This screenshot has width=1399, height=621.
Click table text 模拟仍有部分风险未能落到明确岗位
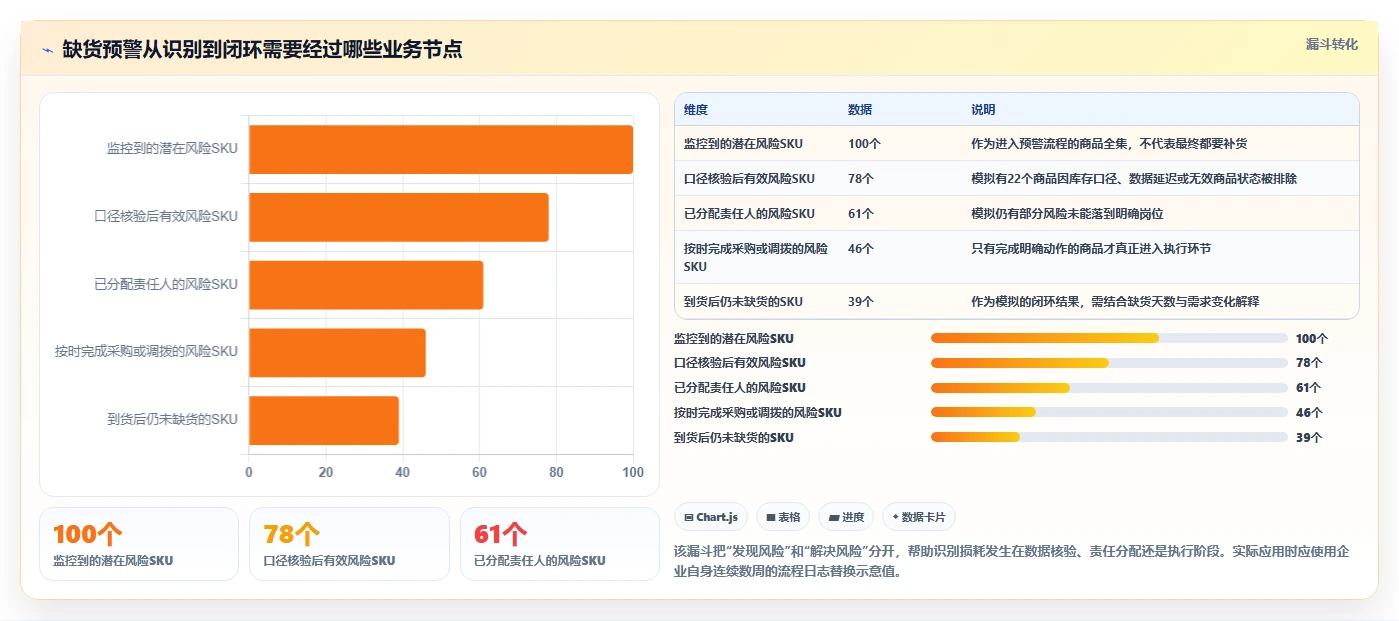coord(1067,213)
